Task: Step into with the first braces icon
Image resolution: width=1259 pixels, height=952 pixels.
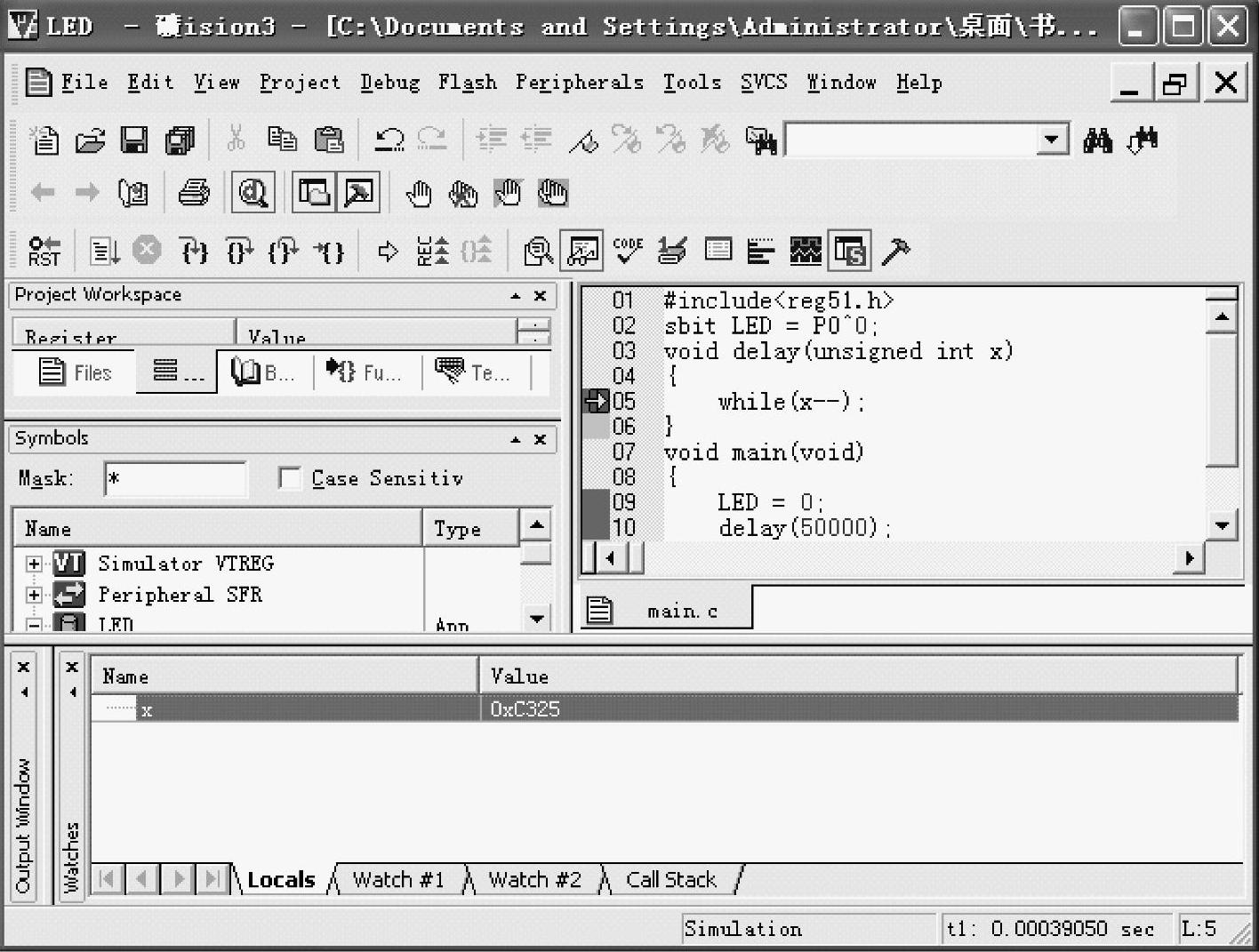Action: coord(194,252)
